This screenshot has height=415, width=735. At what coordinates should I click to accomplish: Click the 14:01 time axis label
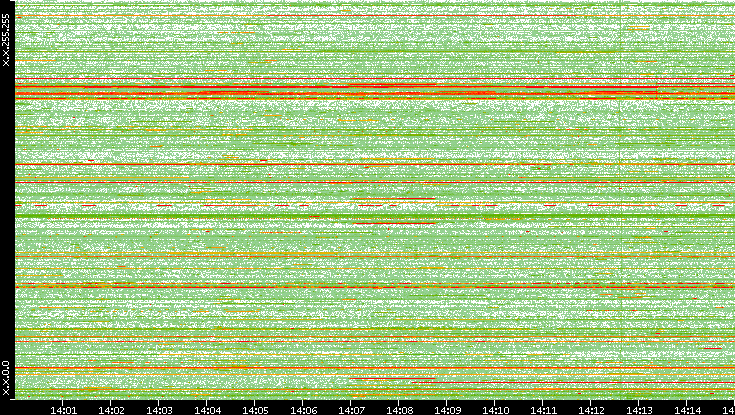pyautogui.click(x=63, y=410)
